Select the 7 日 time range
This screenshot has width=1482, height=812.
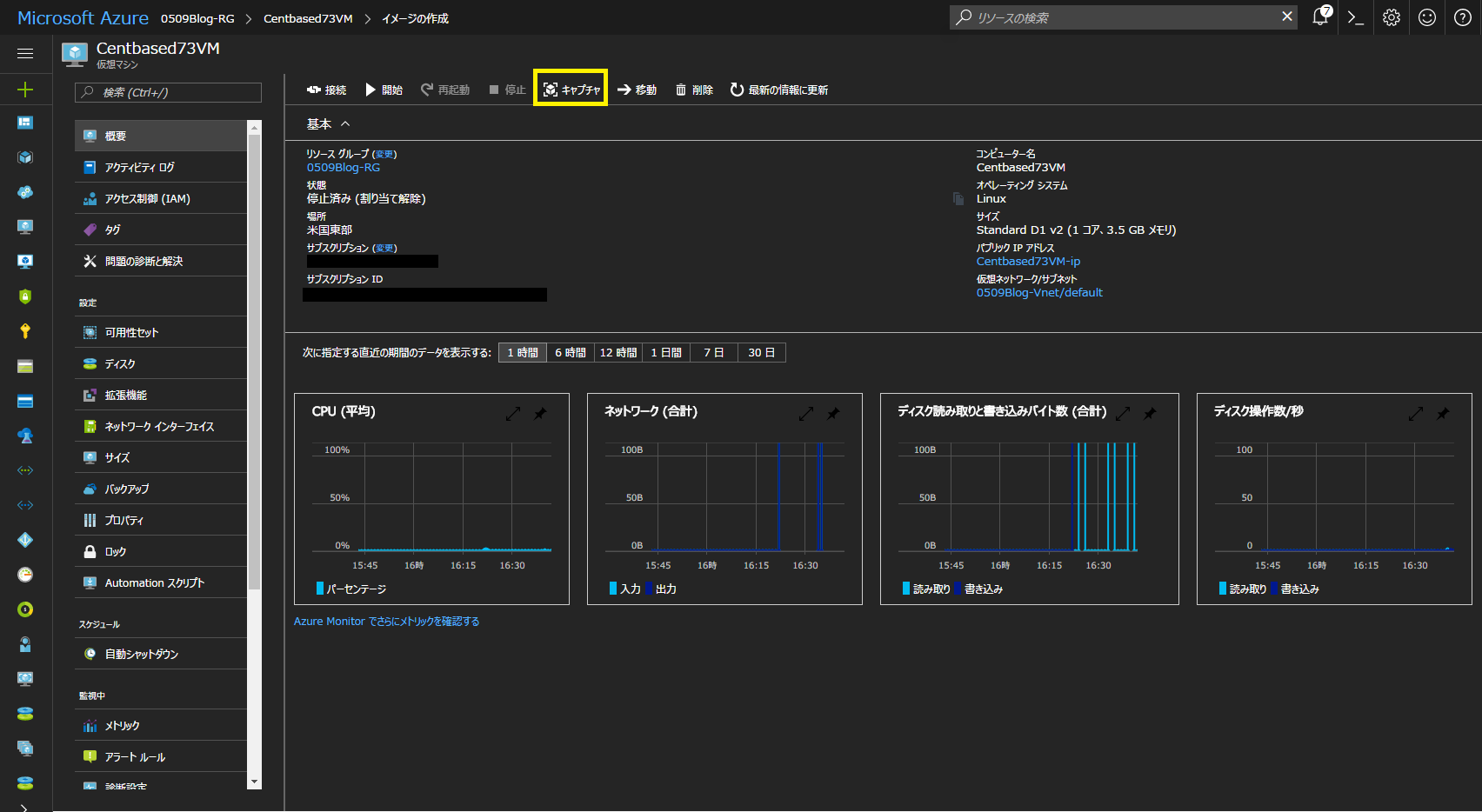click(x=714, y=352)
